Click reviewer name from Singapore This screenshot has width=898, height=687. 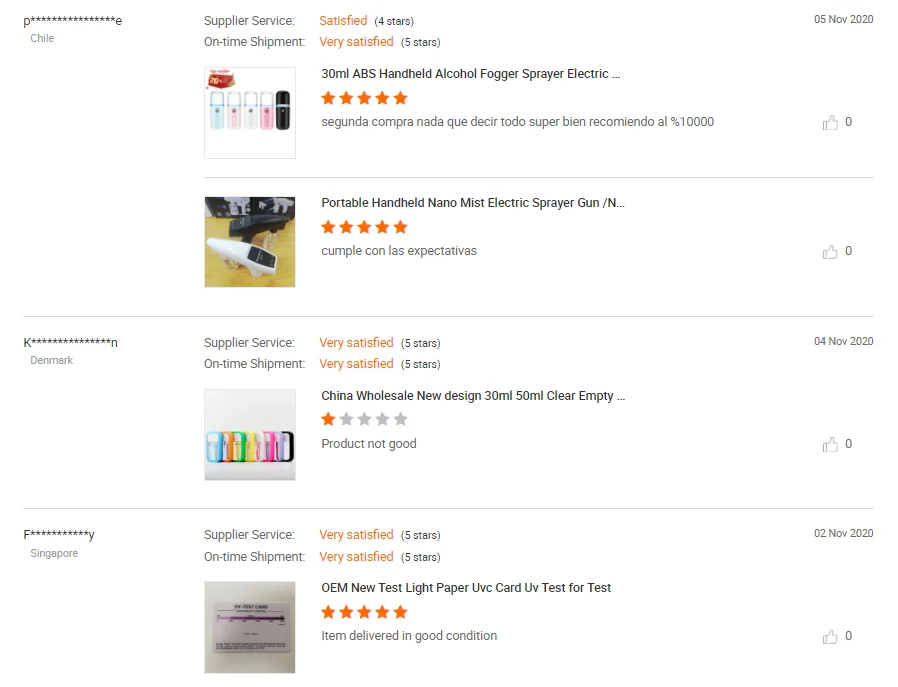click(x=59, y=535)
